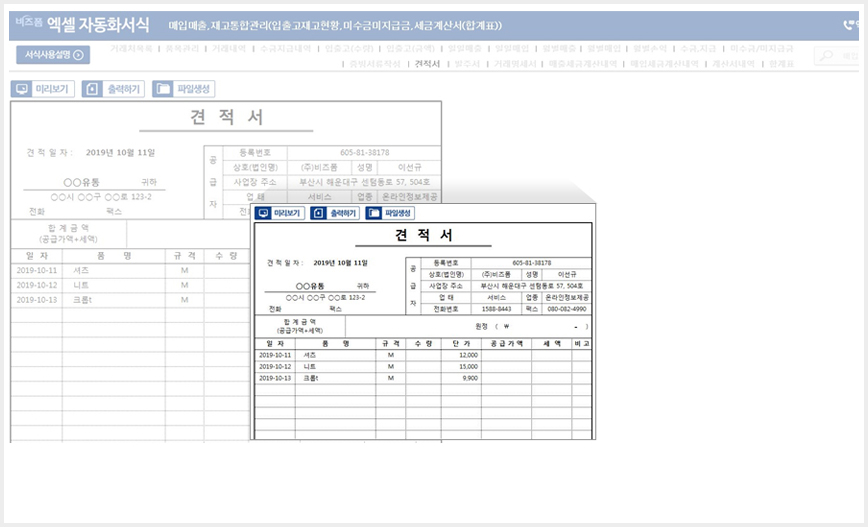Click the 12,000 unit price cell
Screen dimensions: 868x527
(461, 355)
